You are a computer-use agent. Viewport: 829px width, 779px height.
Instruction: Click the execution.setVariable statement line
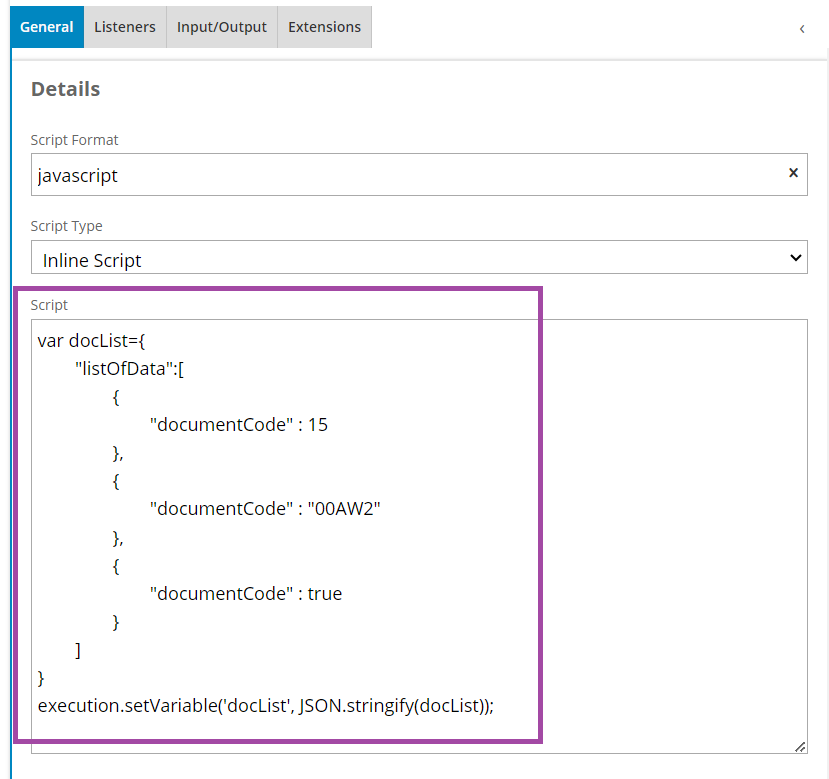click(x=266, y=706)
